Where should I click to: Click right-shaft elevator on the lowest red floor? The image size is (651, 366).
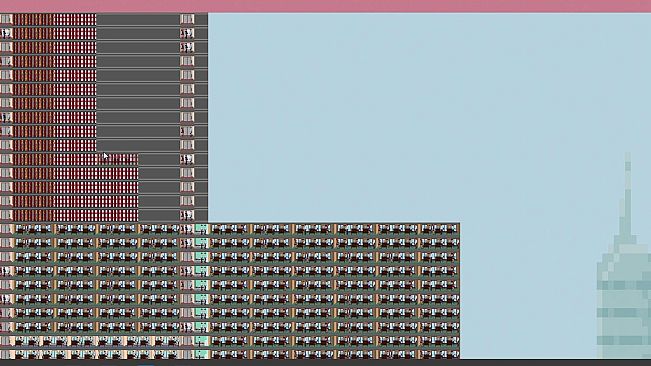click(187, 215)
